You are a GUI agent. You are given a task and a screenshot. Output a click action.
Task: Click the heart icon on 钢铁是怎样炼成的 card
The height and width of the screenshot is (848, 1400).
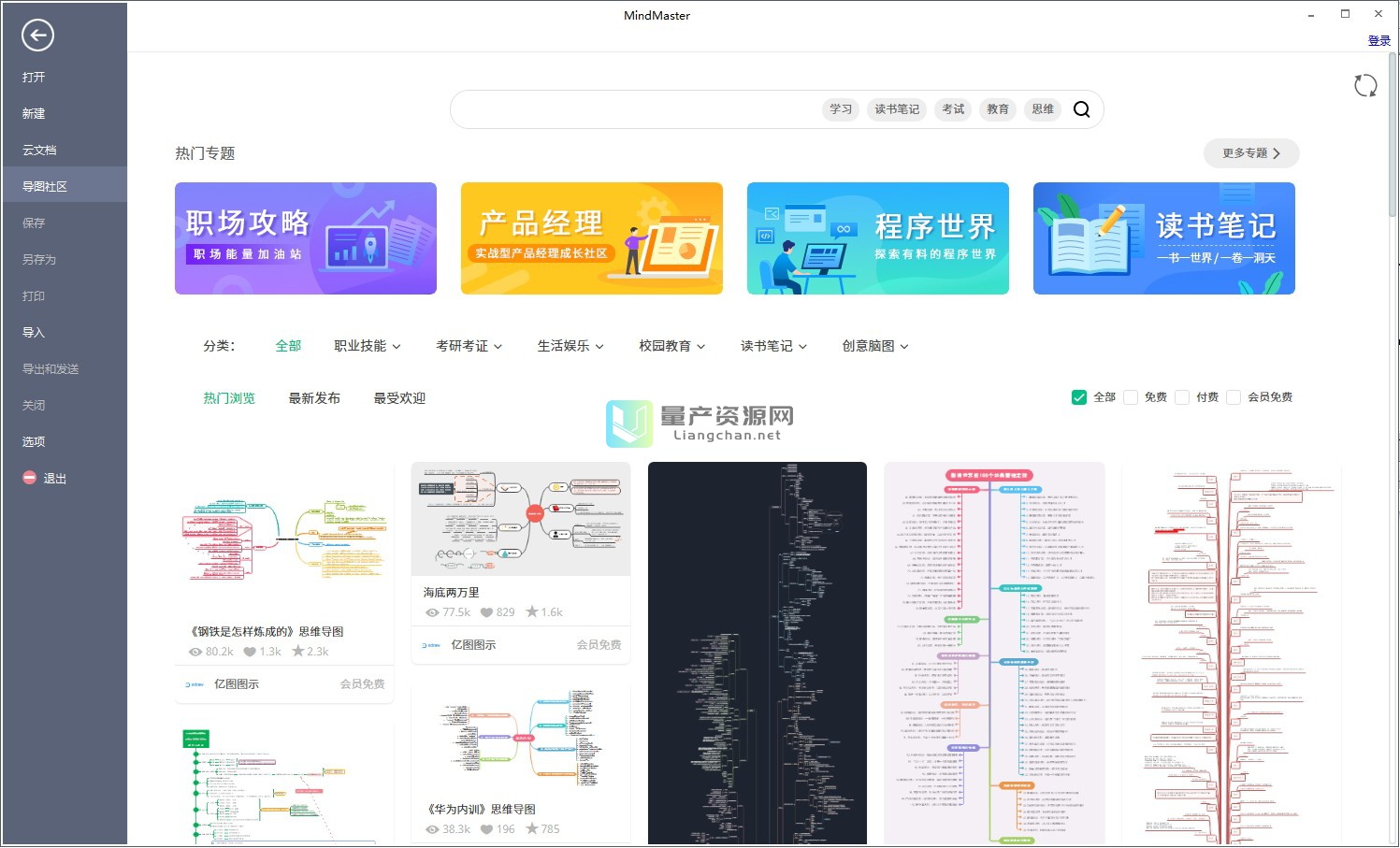click(x=249, y=652)
